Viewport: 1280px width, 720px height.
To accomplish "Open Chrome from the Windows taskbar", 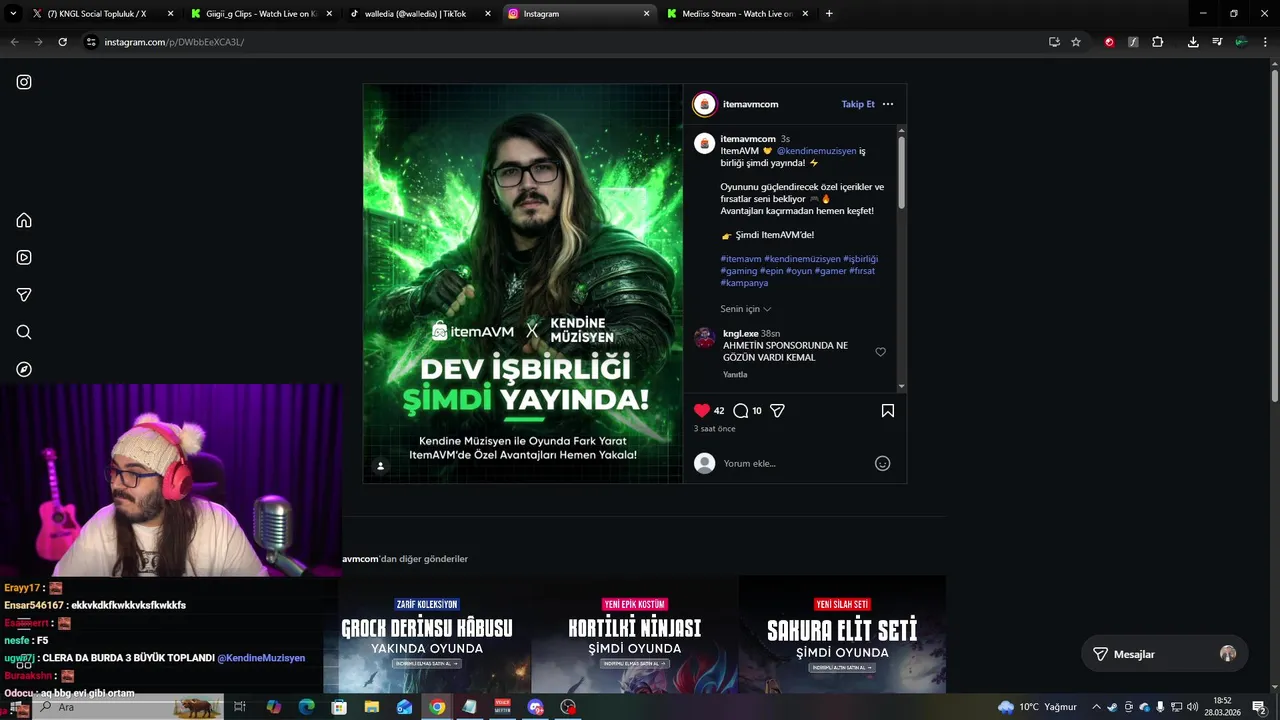I will point(437,707).
